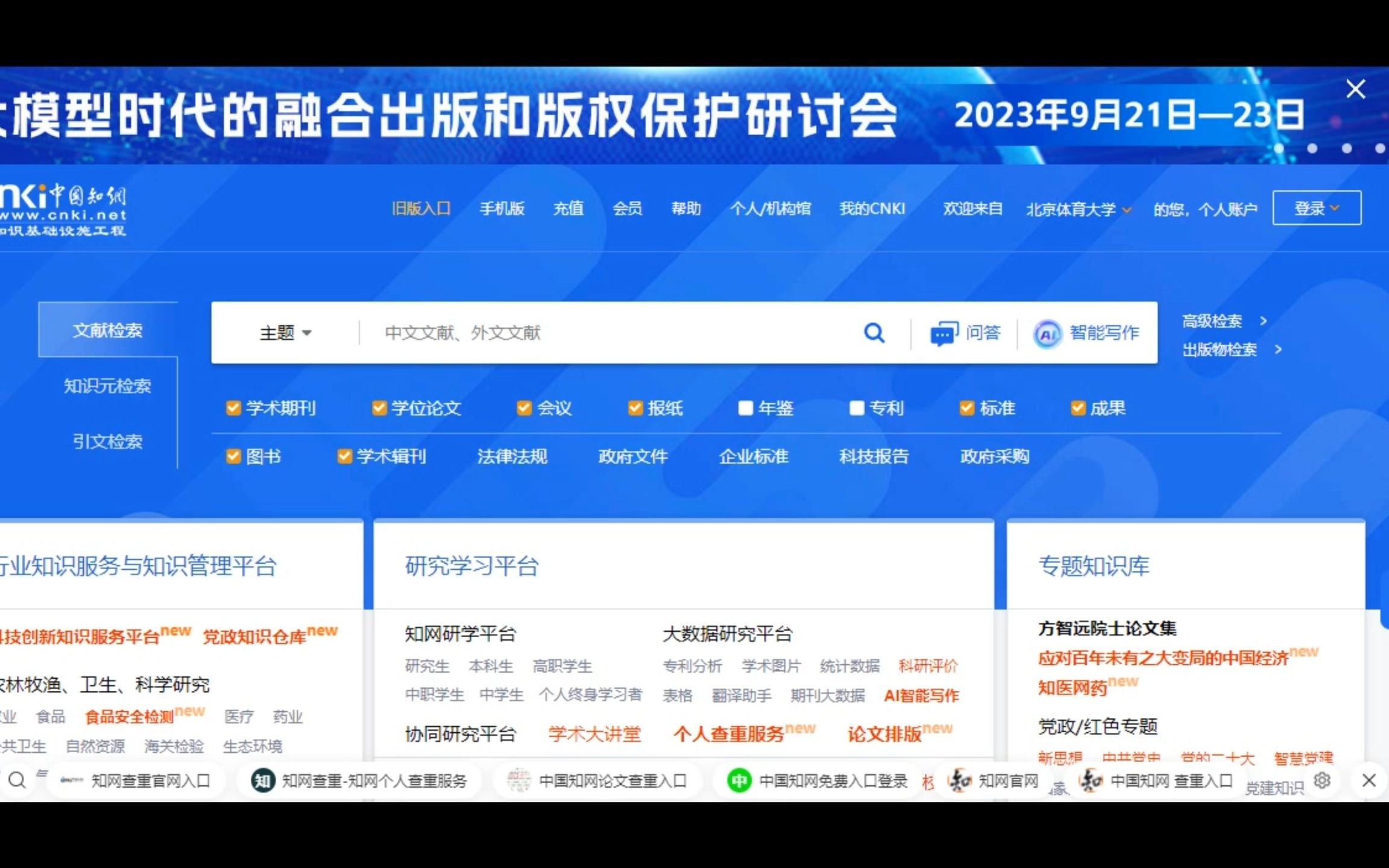Click the CNKI 中国知网 logo
This screenshot has width=1389, height=868.
click(63, 209)
